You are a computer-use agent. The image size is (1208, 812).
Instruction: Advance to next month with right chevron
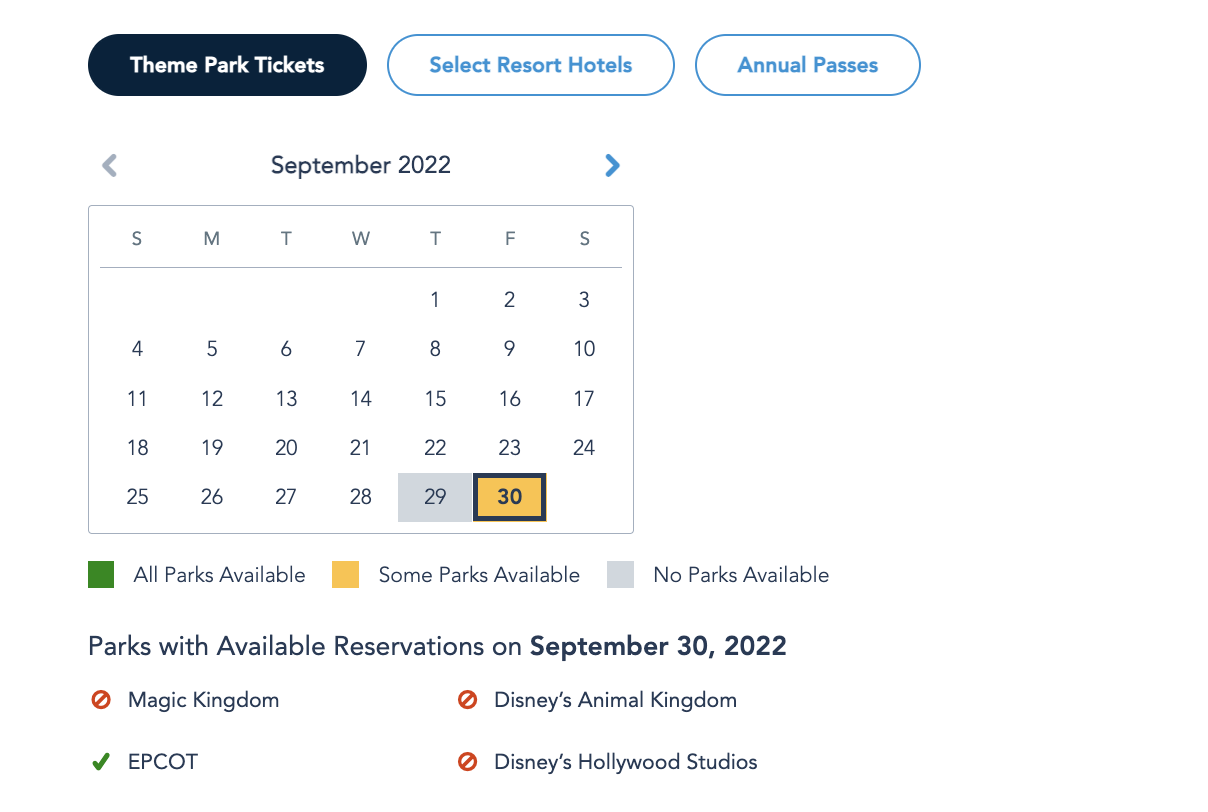tap(612, 165)
